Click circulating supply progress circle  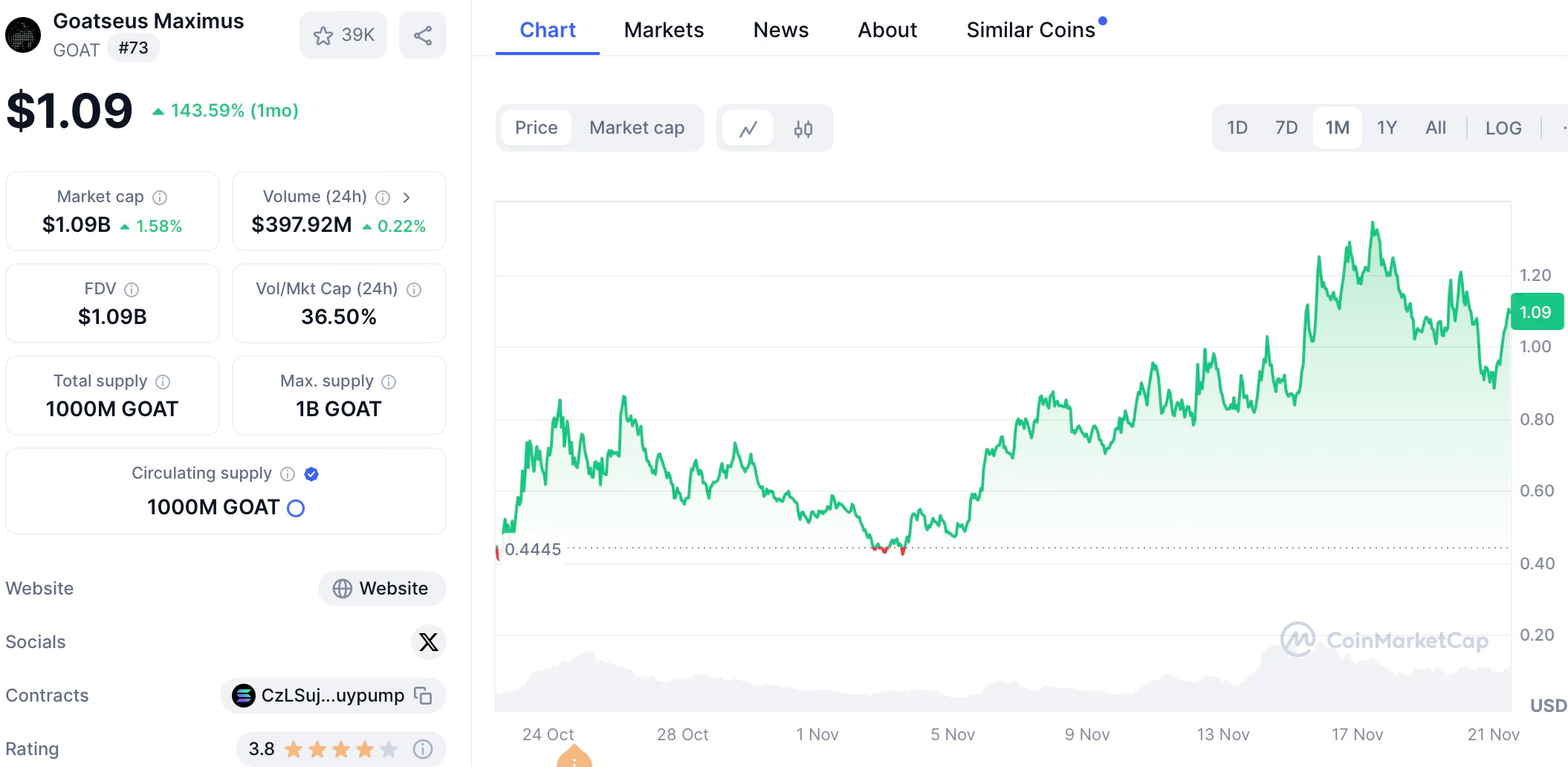(x=296, y=508)
